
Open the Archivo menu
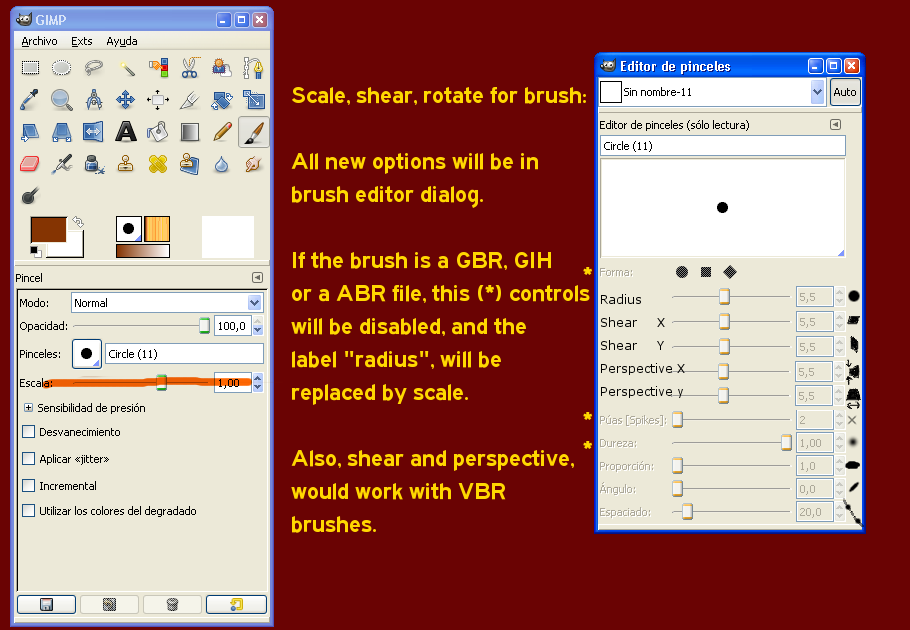pos(38,41)
